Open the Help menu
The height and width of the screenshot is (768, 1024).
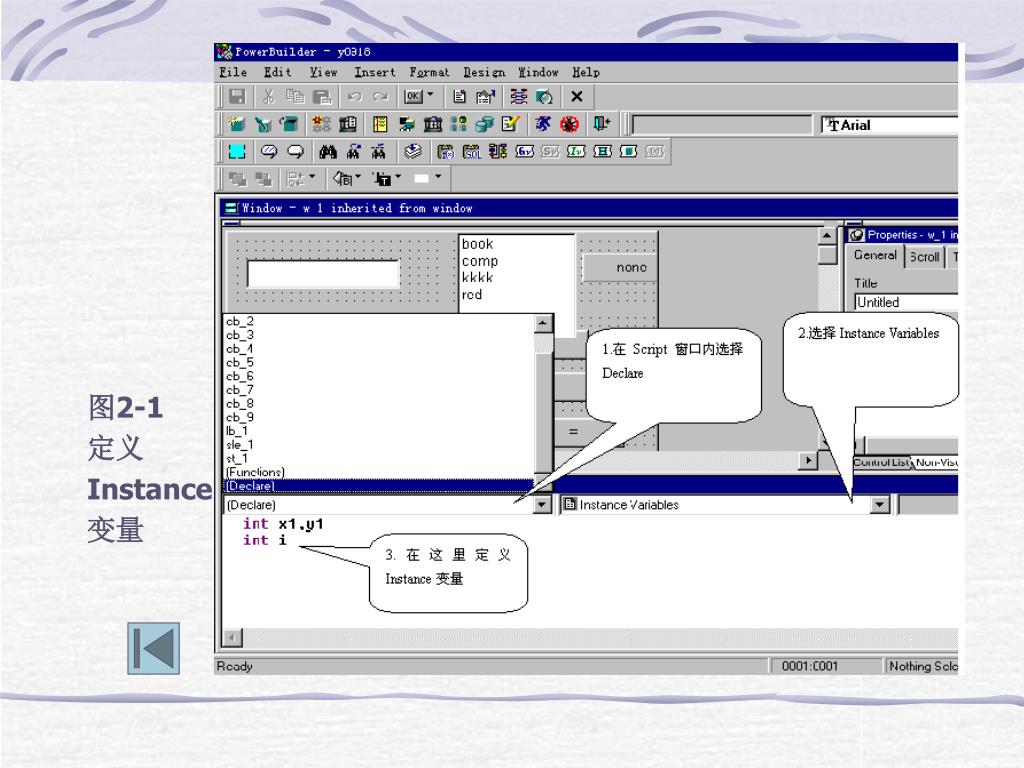coord(586,72)
